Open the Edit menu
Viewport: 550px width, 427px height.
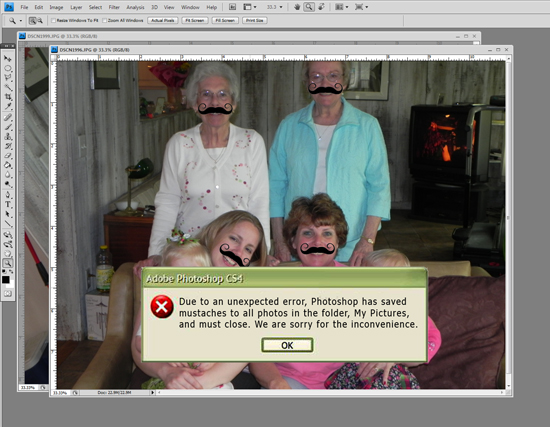click(x=39, y=7)
